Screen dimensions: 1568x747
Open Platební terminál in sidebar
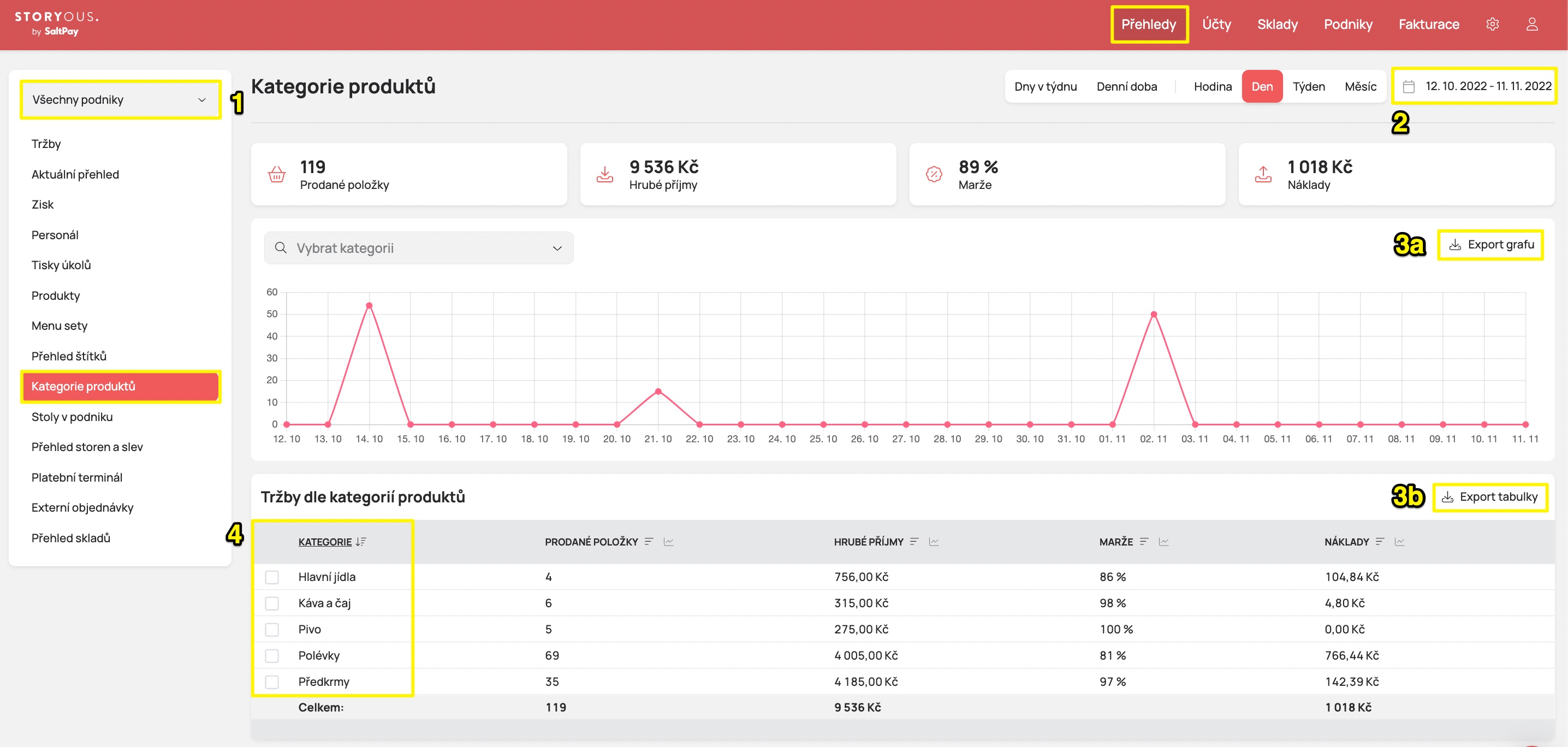[x=76, y=477]
